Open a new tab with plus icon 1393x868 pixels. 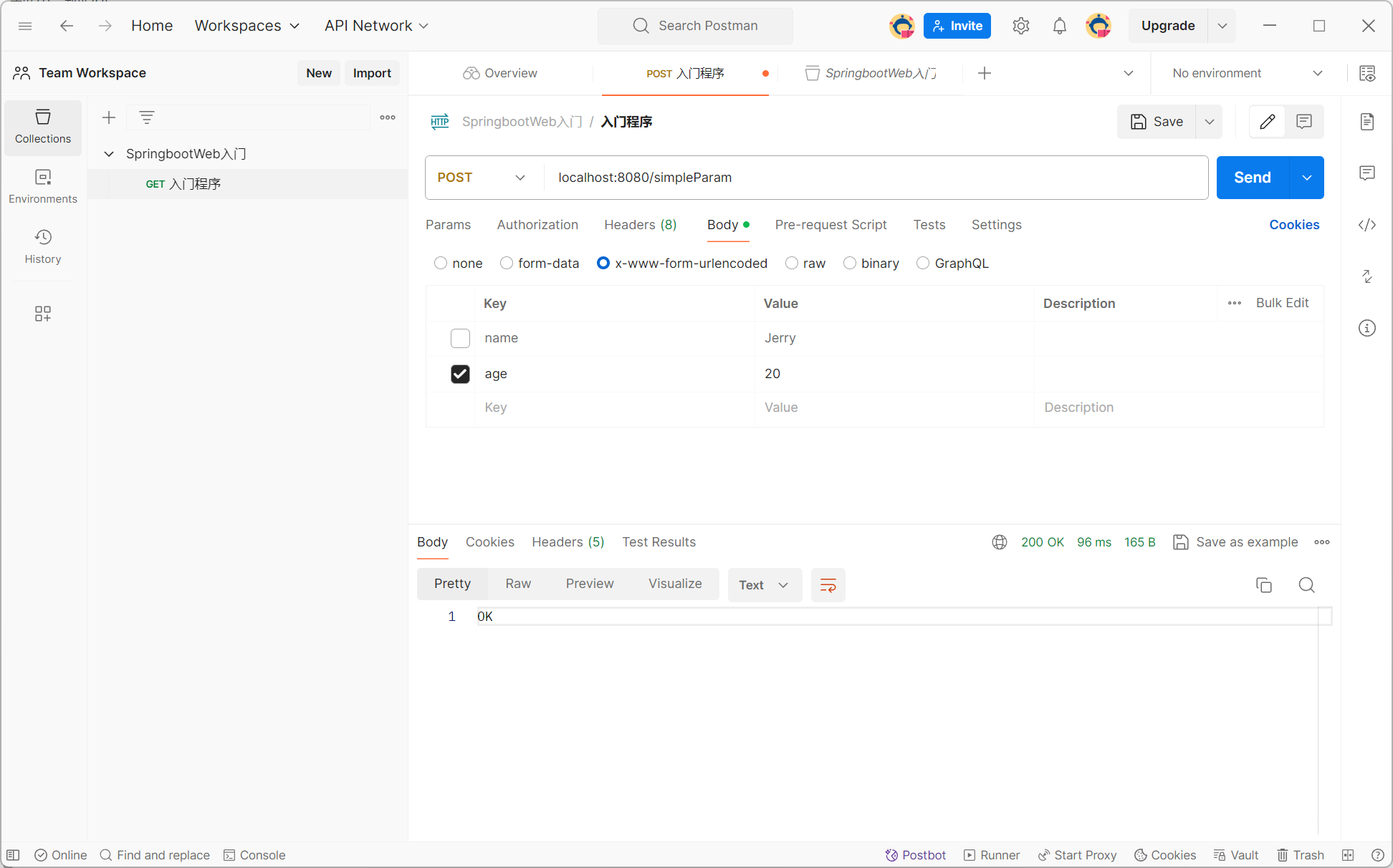(x=985, y=73)
